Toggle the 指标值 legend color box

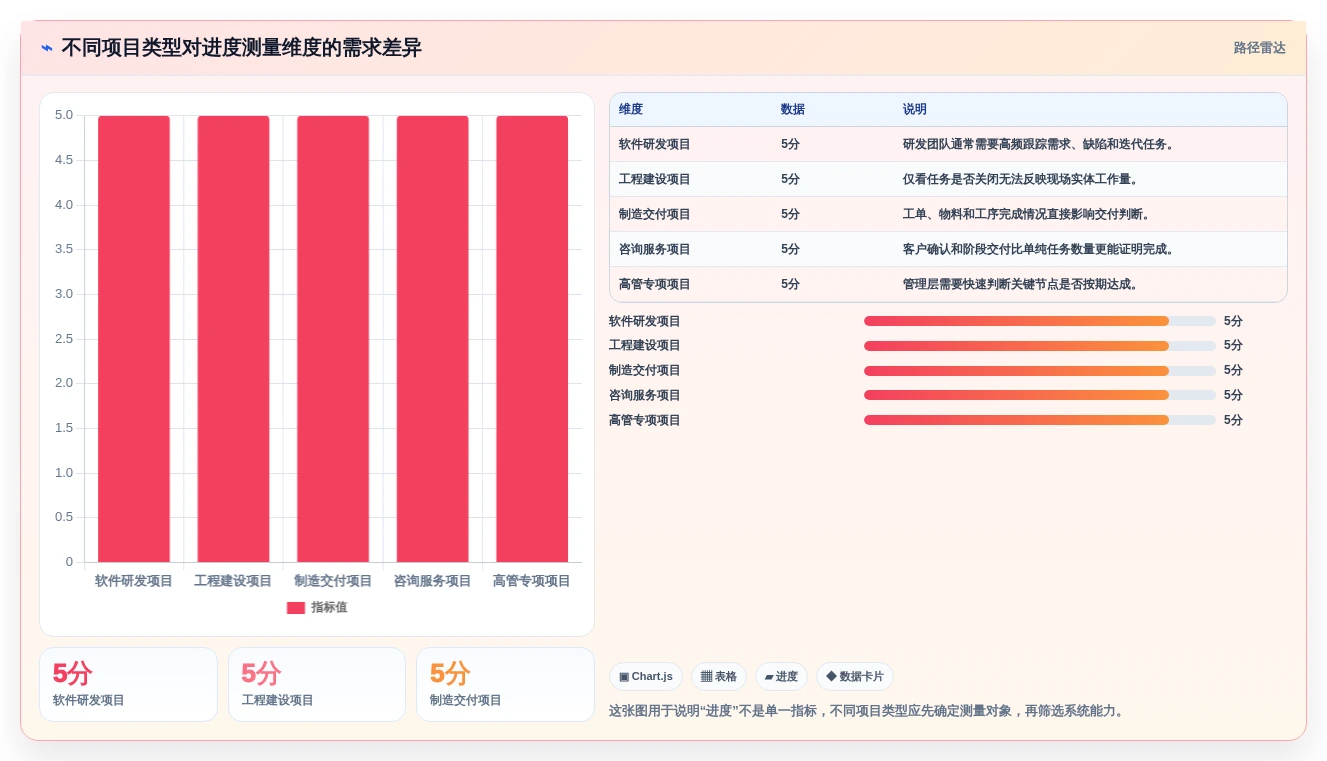296,607
